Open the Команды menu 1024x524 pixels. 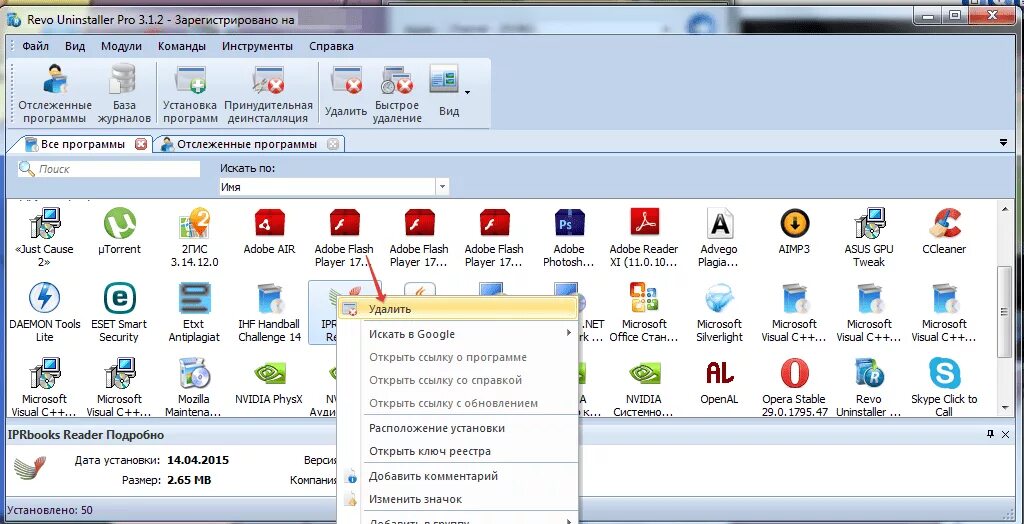coord(182,46)
